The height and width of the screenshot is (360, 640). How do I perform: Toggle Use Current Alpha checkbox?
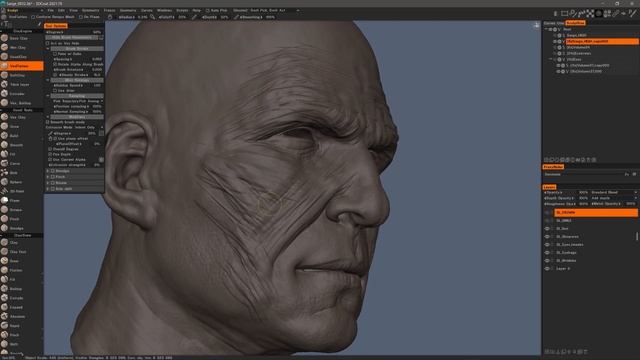point(50,160)
